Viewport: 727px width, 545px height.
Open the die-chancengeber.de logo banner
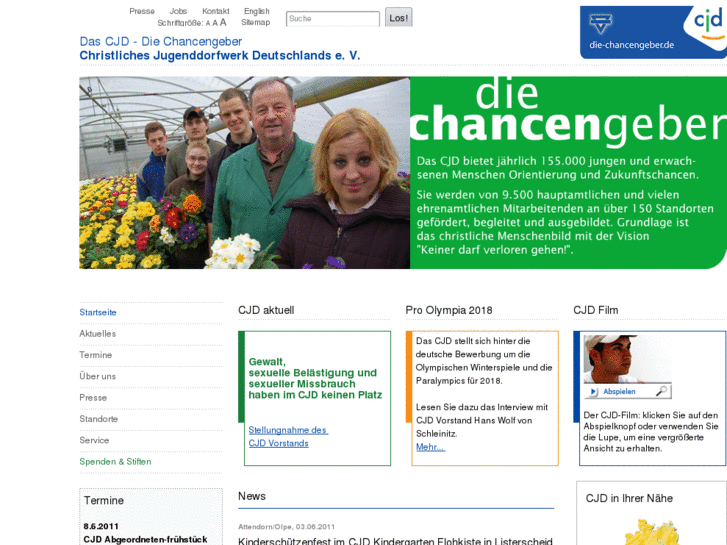pos(653,32)
